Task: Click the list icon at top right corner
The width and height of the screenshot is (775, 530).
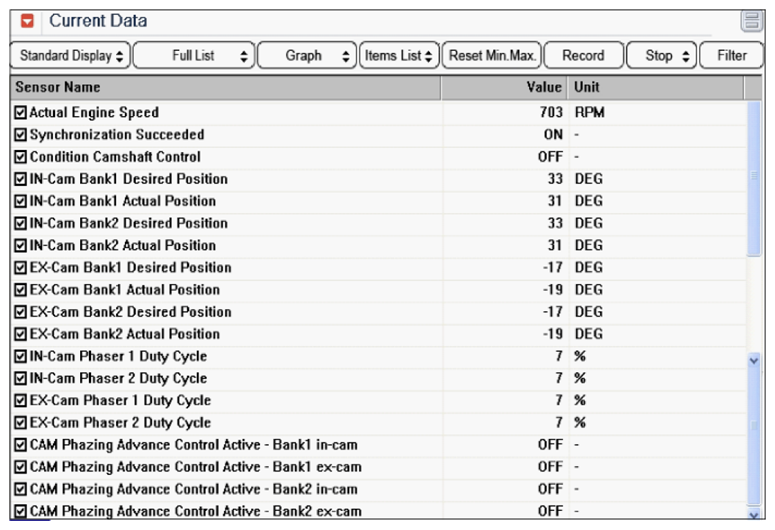Action: pos(751,21)
